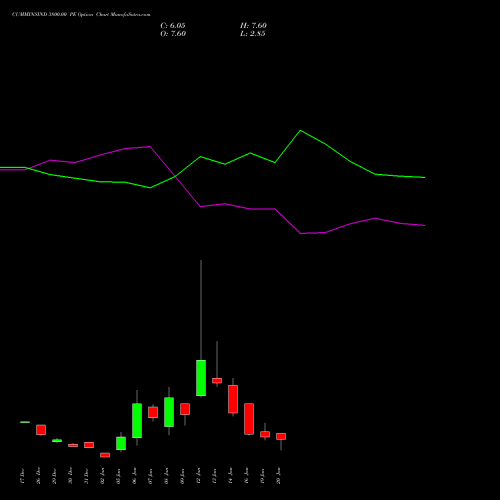Click the close value C: 6.05
Image resolution: width=500 pixels, height=500 pixels.
point(173,26)
